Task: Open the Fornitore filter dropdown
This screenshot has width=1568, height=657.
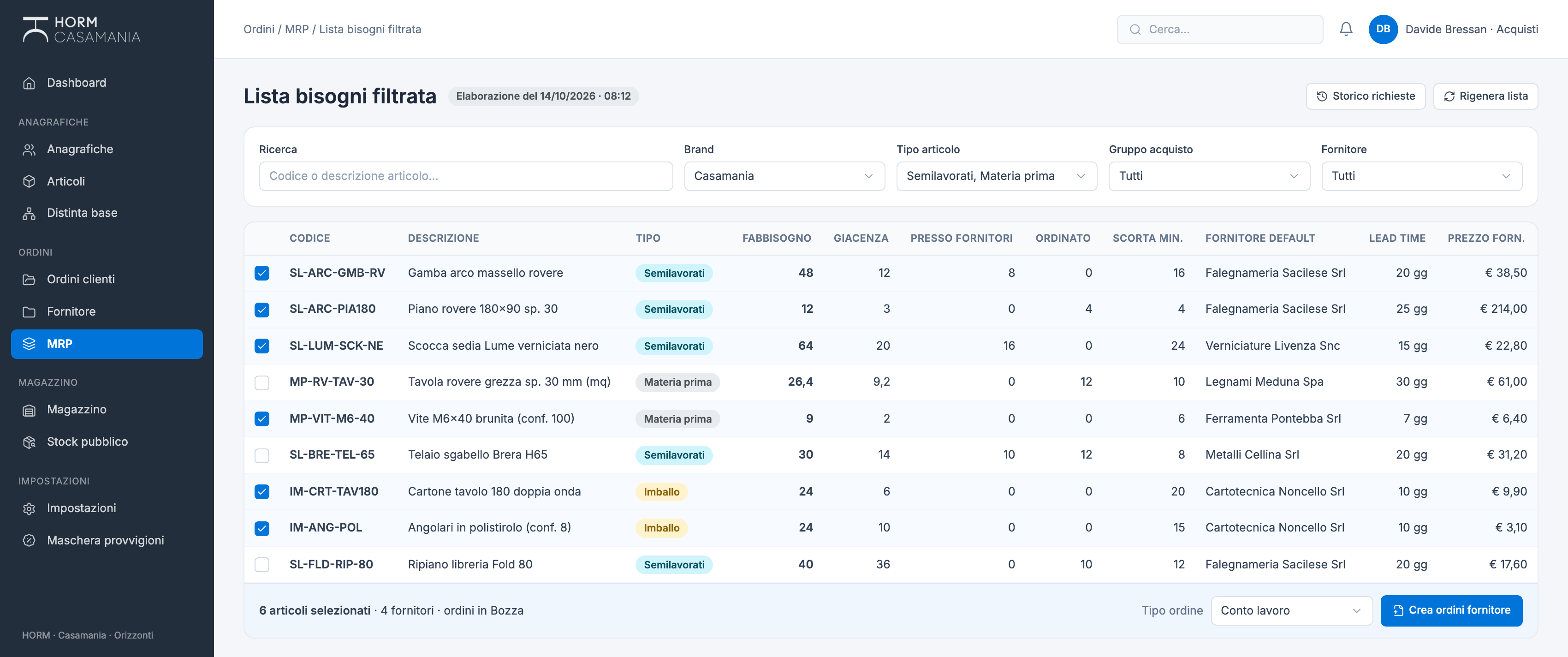Action: tap(1421, 176)
